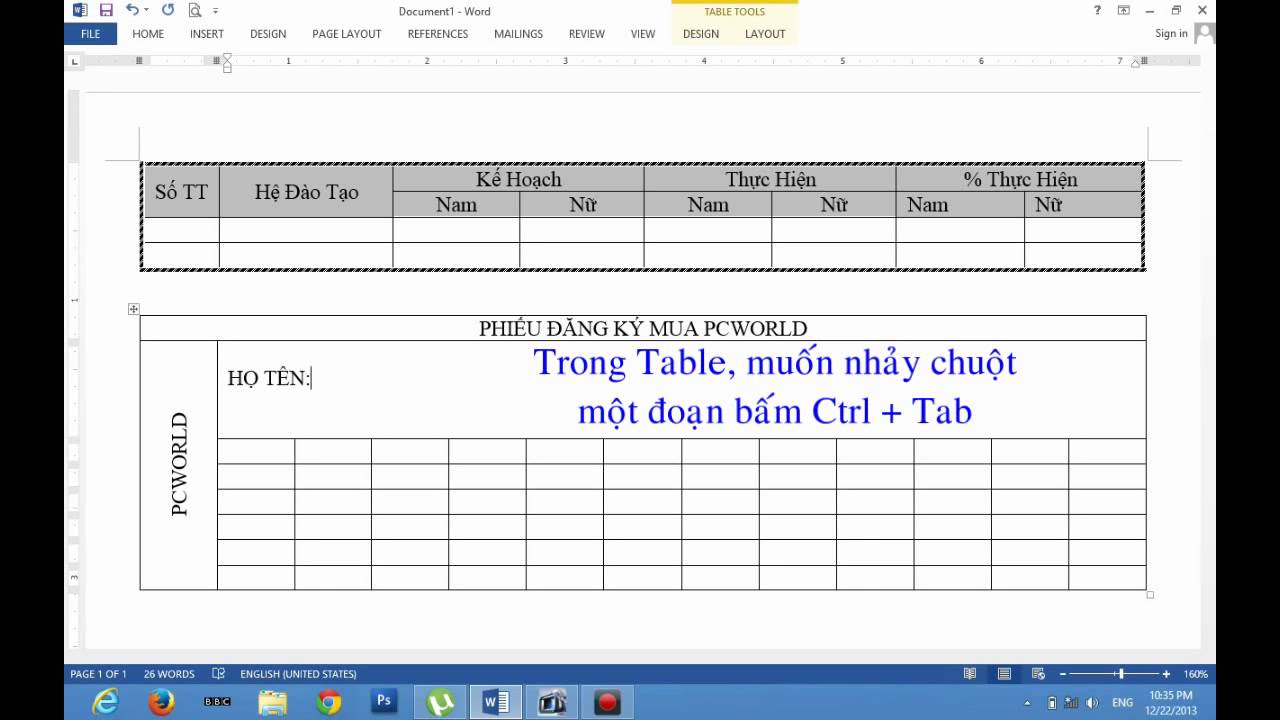1280x720 pixels.
Task: Open the Undo history dropdown arrow
Action: tap(147, 11)
